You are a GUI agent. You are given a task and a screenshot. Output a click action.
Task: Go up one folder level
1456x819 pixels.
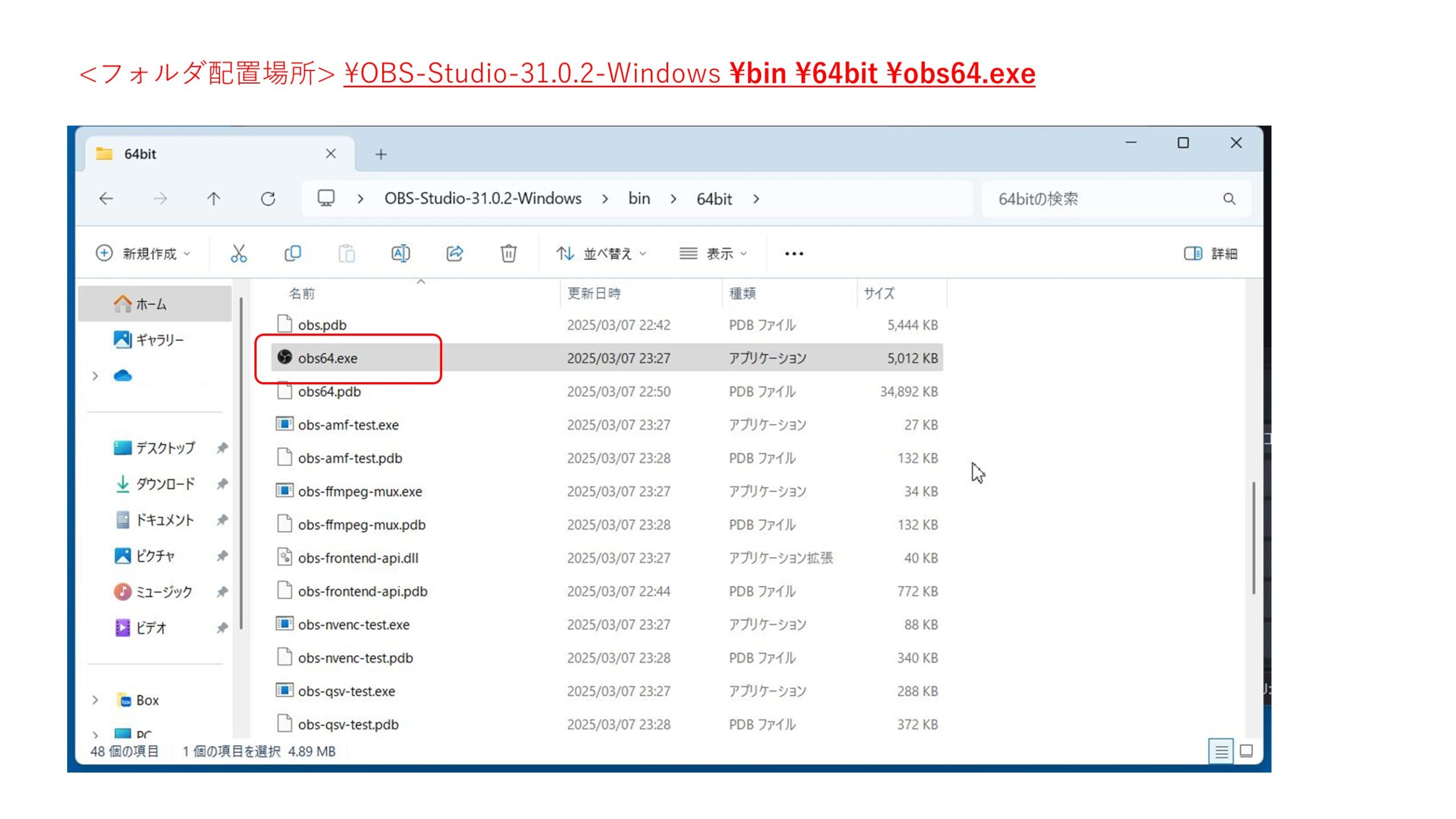pyautogui.click(x=214, y=198)
